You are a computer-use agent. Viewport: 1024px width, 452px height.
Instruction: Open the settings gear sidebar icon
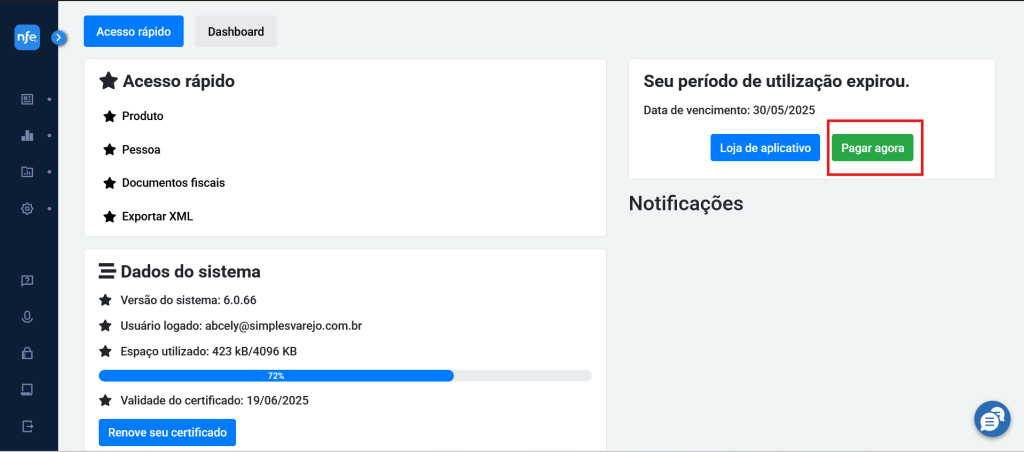pyautogui.click(x=27, y=209)
